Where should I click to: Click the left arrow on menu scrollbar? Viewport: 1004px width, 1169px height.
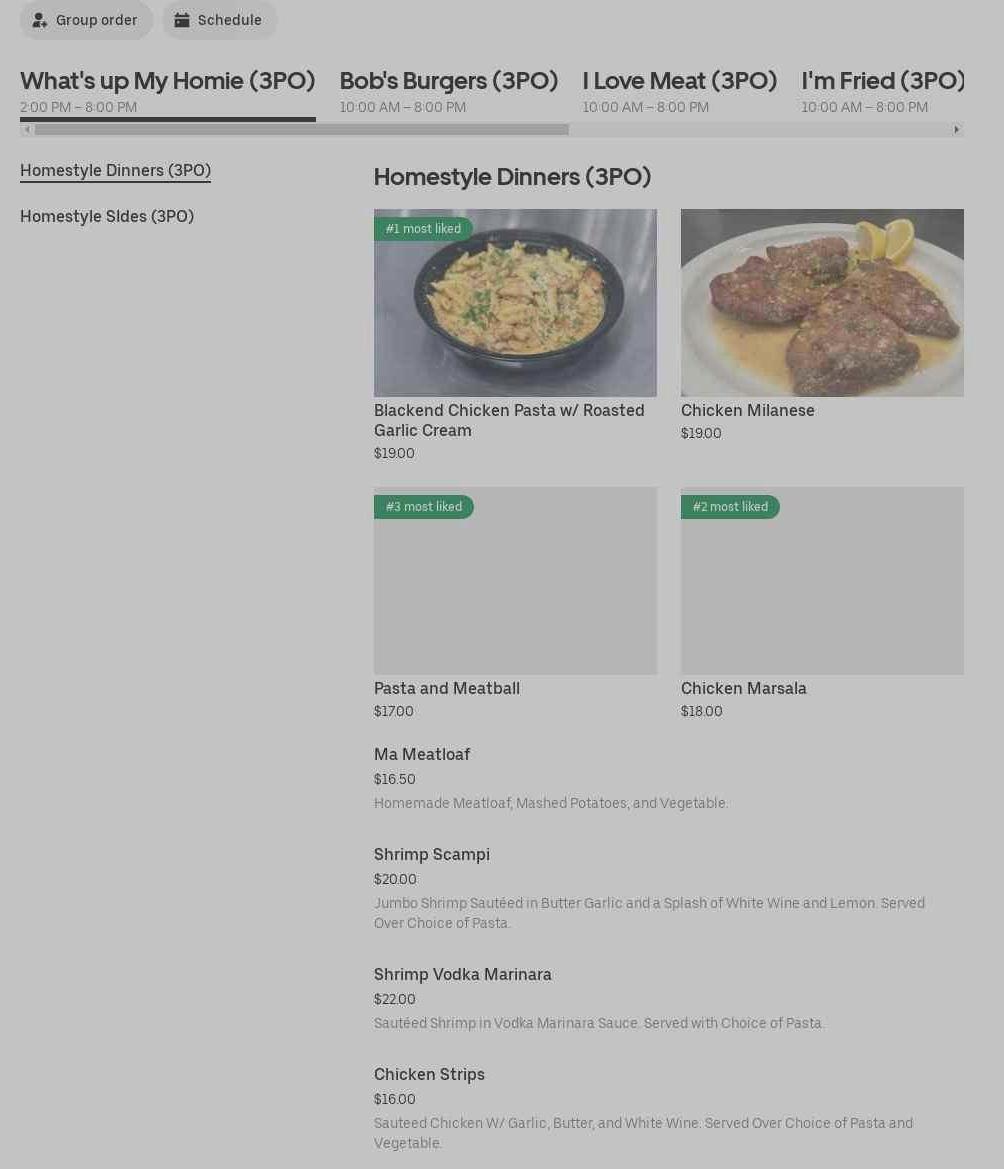27,130
